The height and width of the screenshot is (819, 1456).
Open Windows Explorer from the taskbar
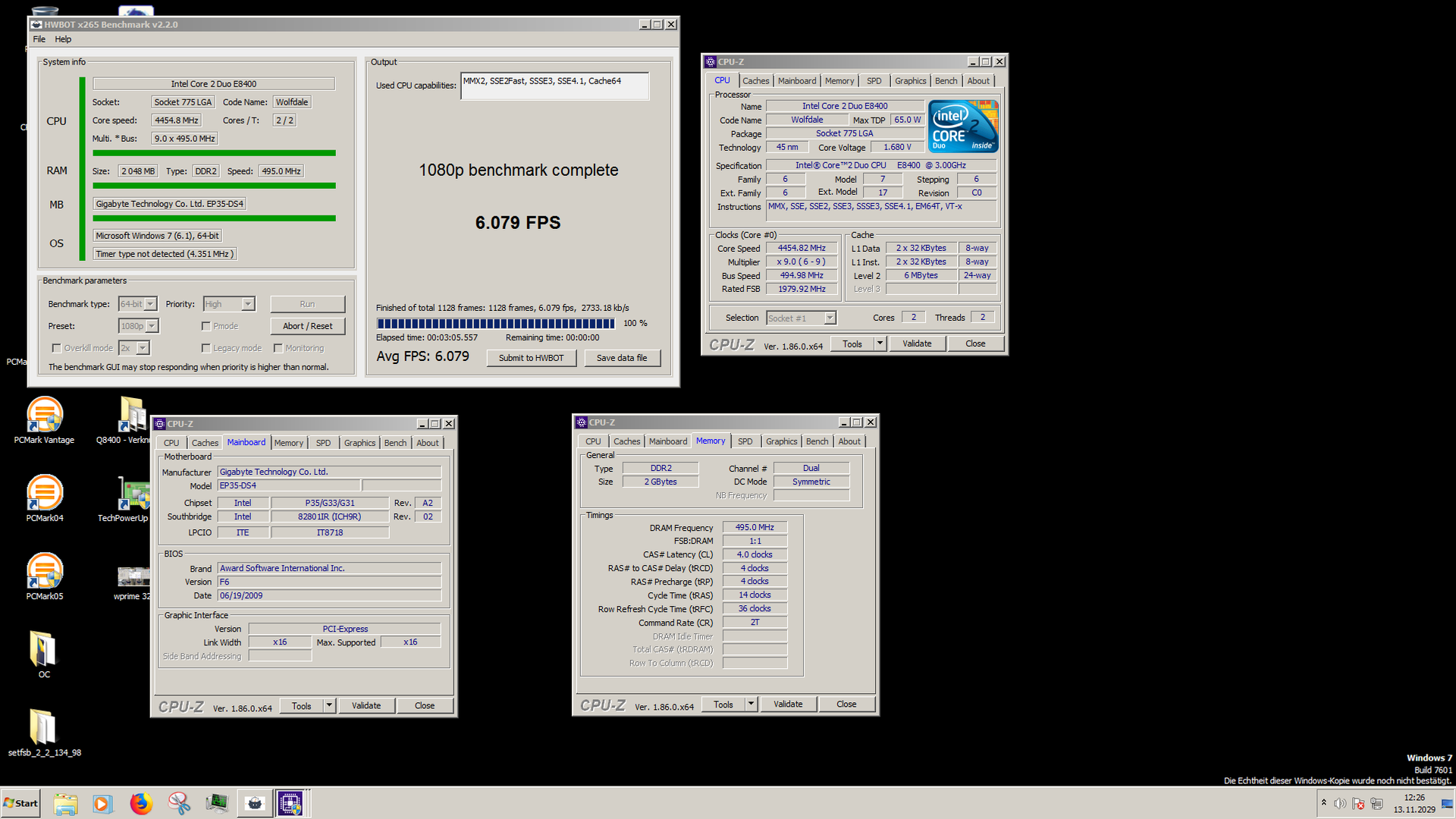(x=65, y=803)
